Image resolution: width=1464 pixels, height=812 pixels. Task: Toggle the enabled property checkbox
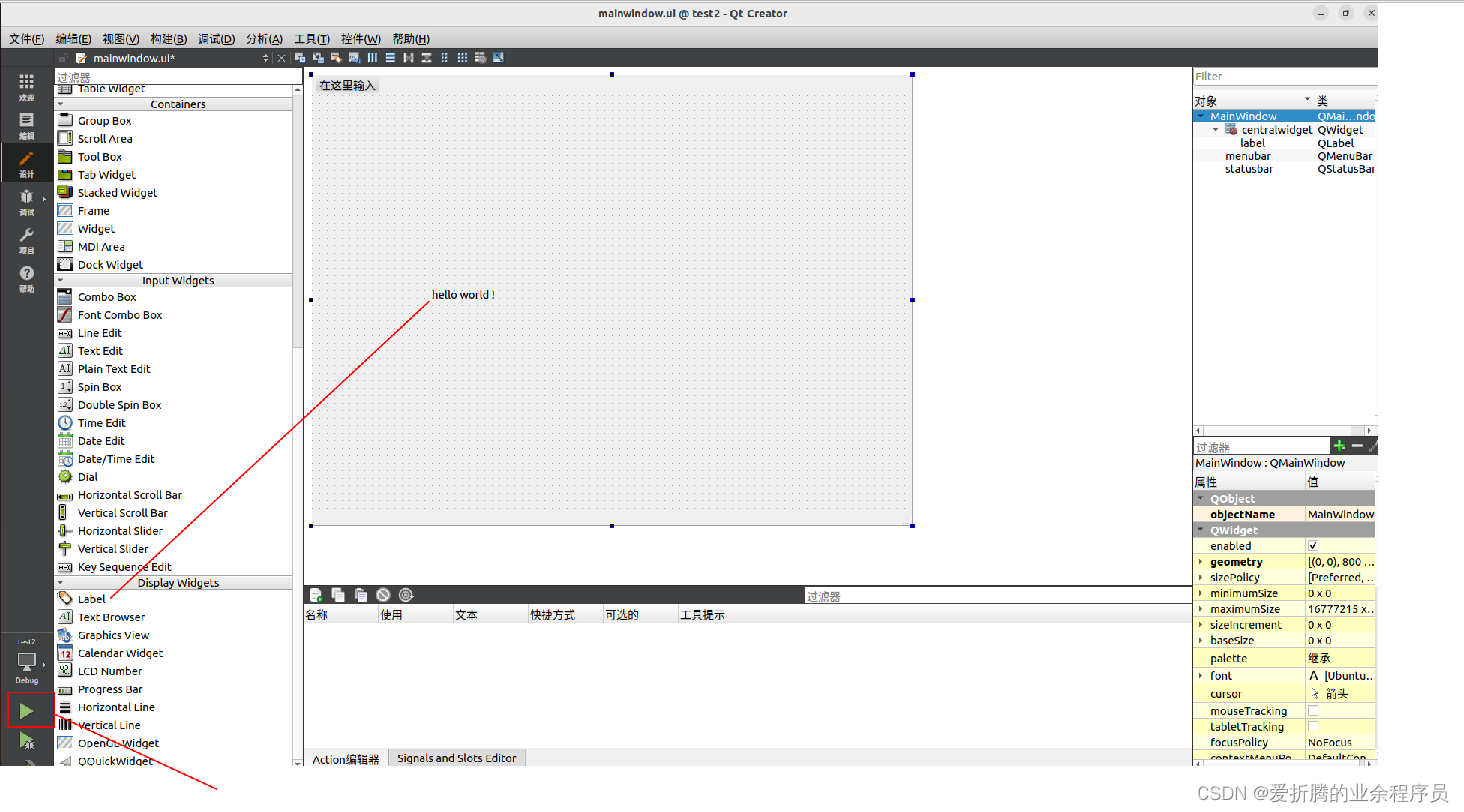pos(1313,546)
